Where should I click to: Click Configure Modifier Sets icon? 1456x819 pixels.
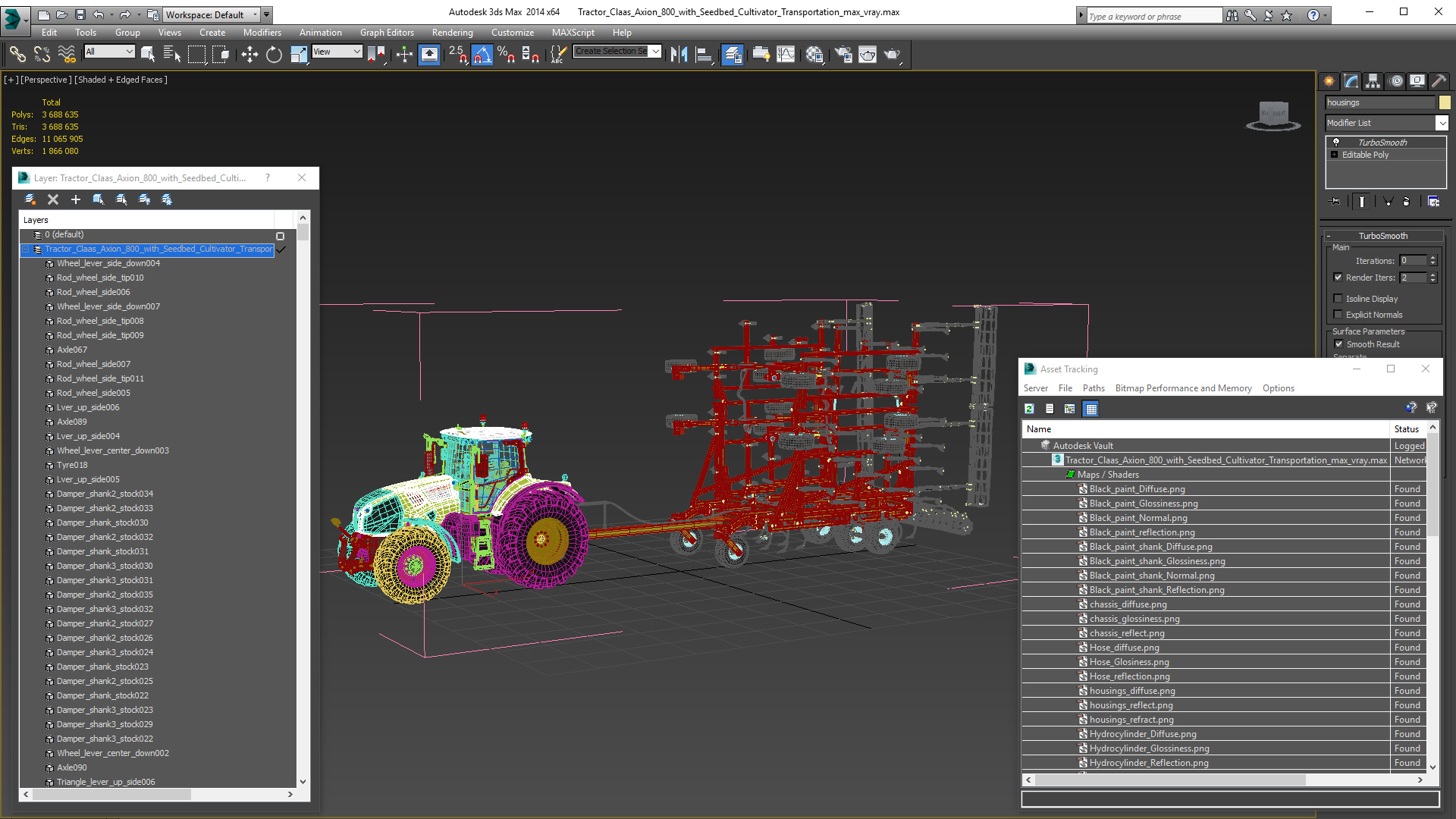tap(1433, 201)
